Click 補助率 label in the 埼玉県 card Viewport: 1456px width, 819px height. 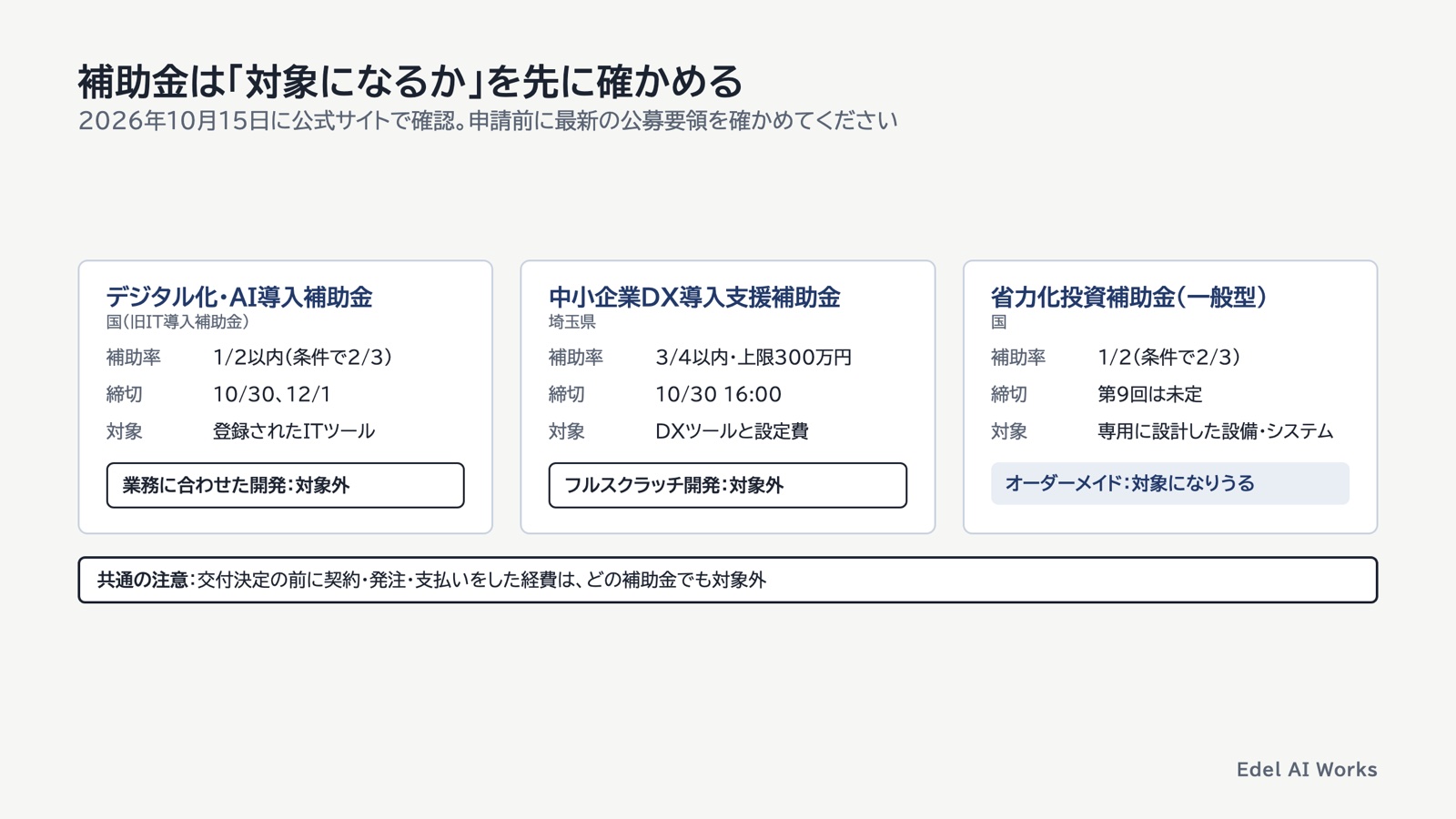tap(576, 358)
